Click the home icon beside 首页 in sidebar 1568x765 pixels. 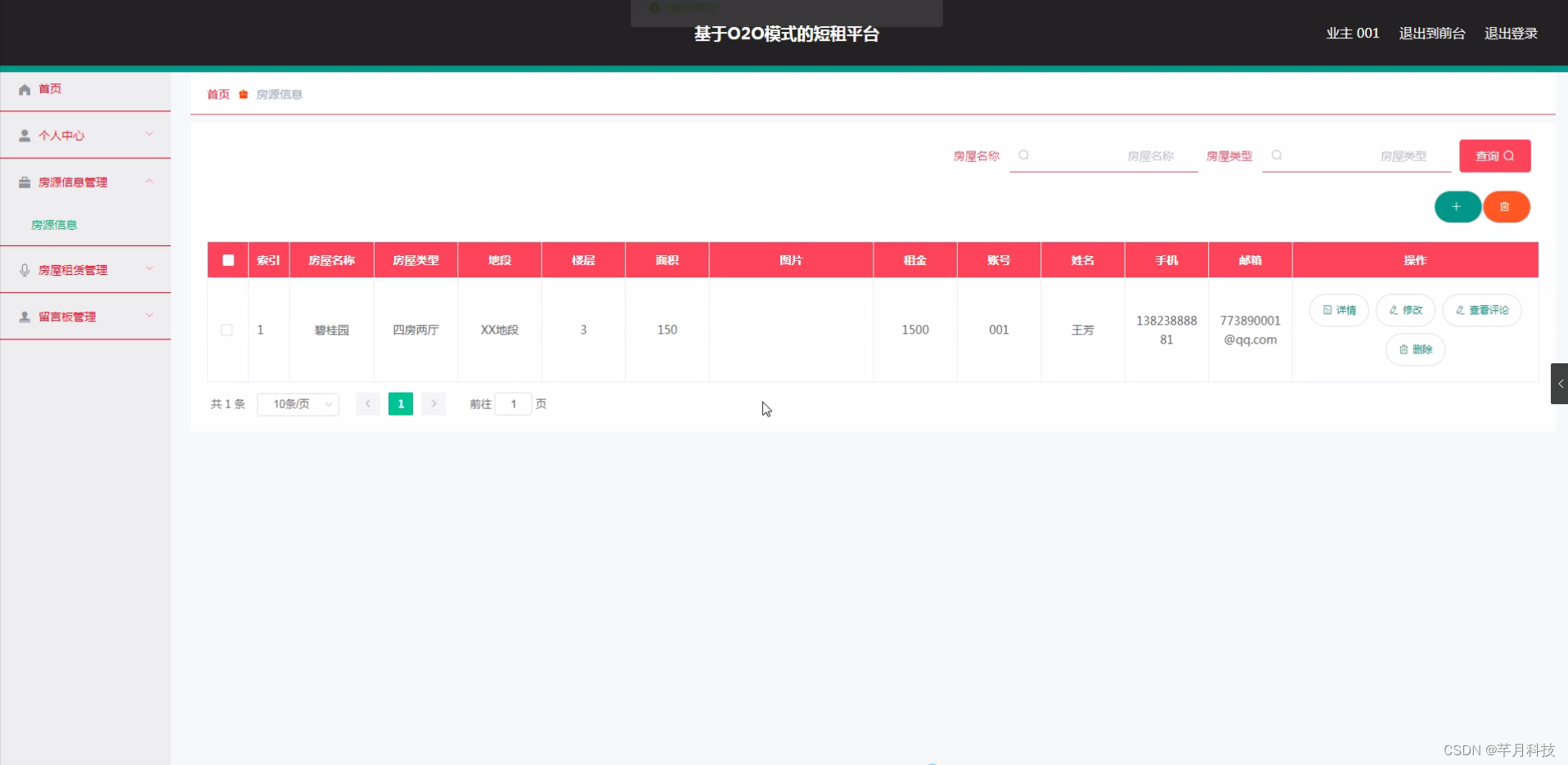pos(24,88)
